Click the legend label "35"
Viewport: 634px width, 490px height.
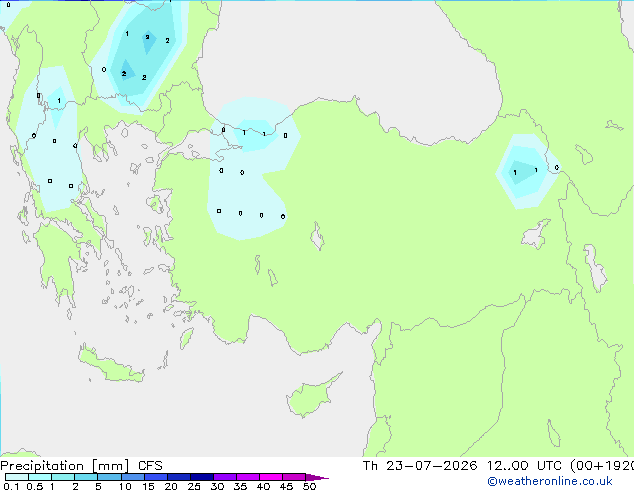(240, 486)
